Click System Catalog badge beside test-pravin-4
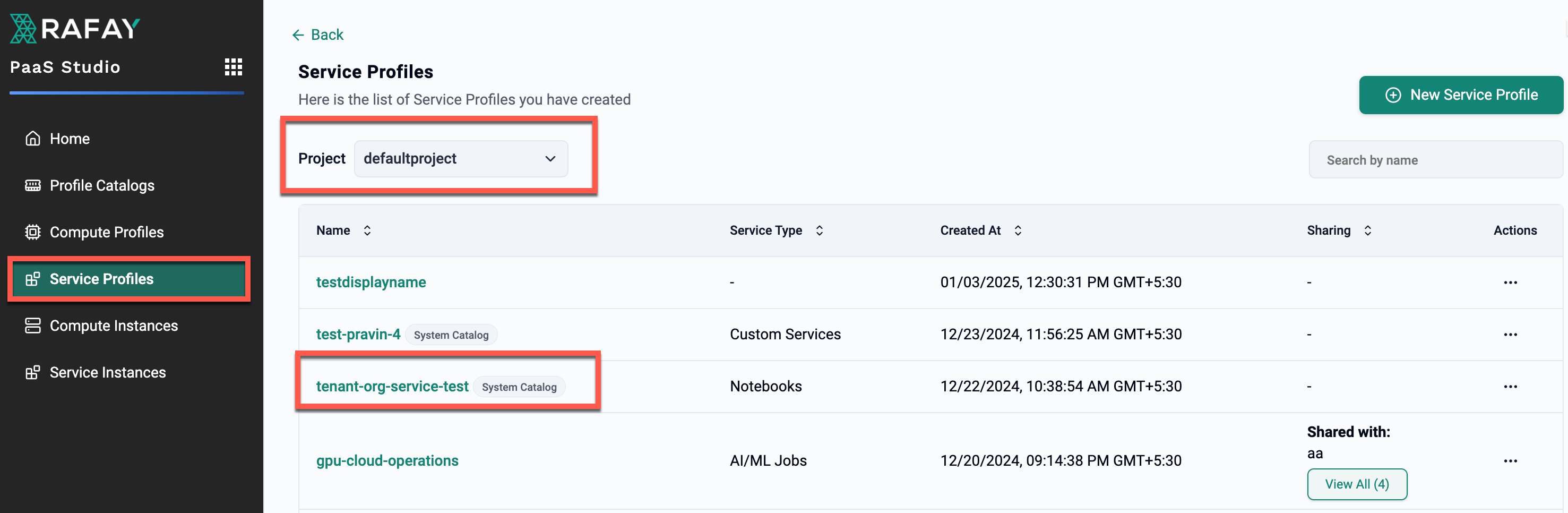This screenshot has width=1568, height=513. pos(451,335)
